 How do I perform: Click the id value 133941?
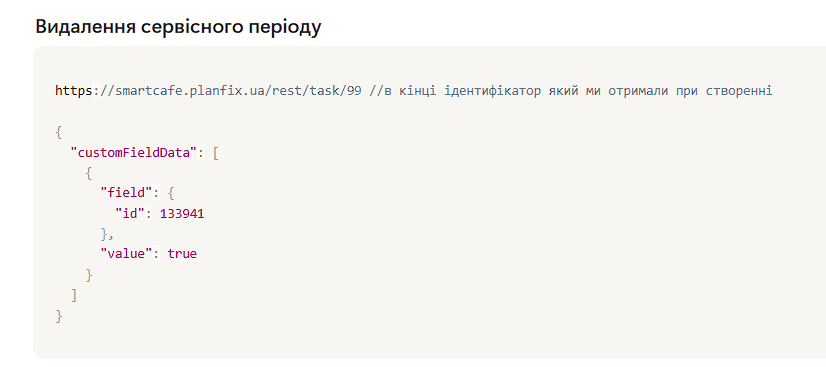click(182, 214)
